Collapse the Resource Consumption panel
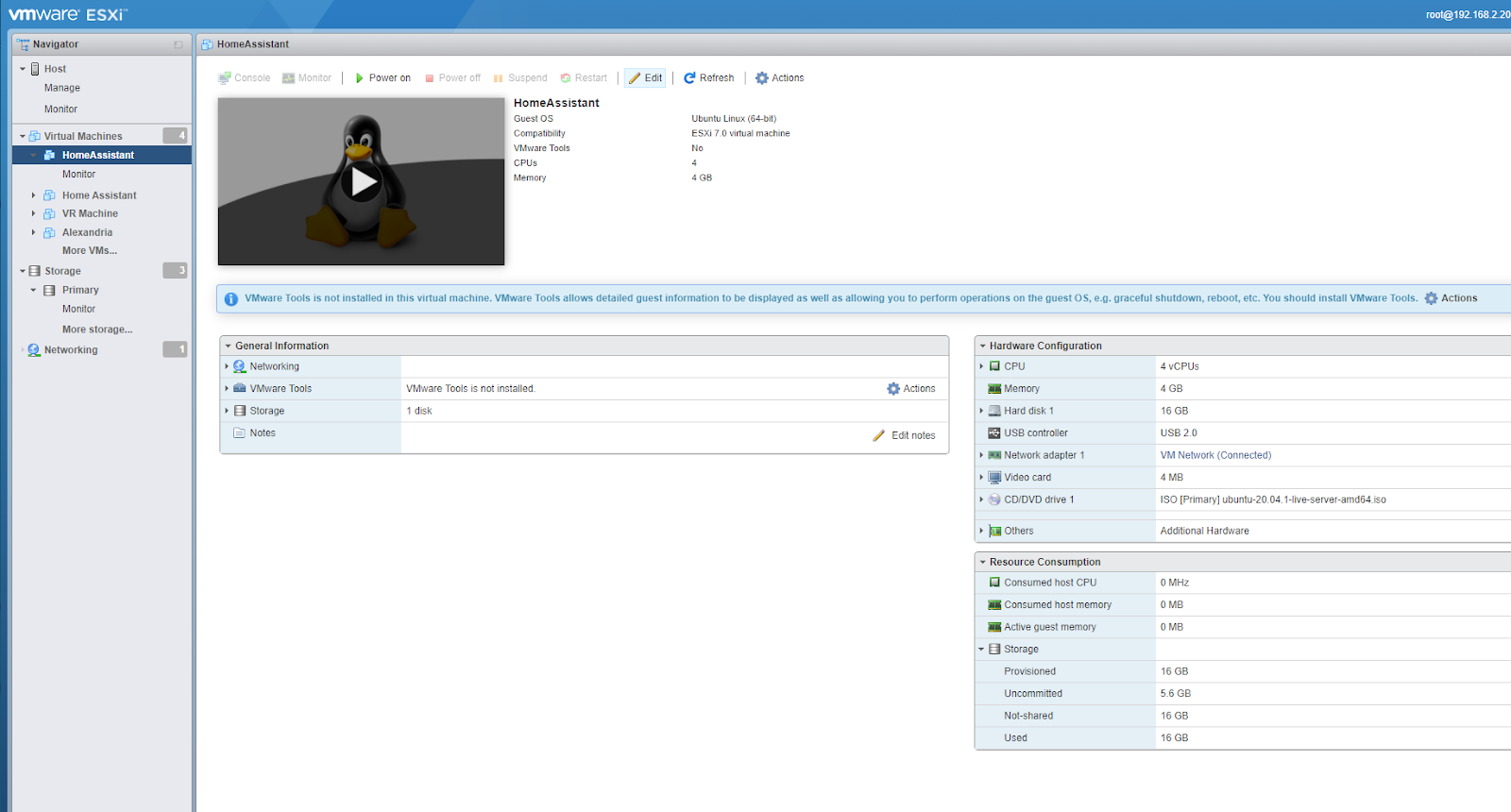 tap(982, 563)
